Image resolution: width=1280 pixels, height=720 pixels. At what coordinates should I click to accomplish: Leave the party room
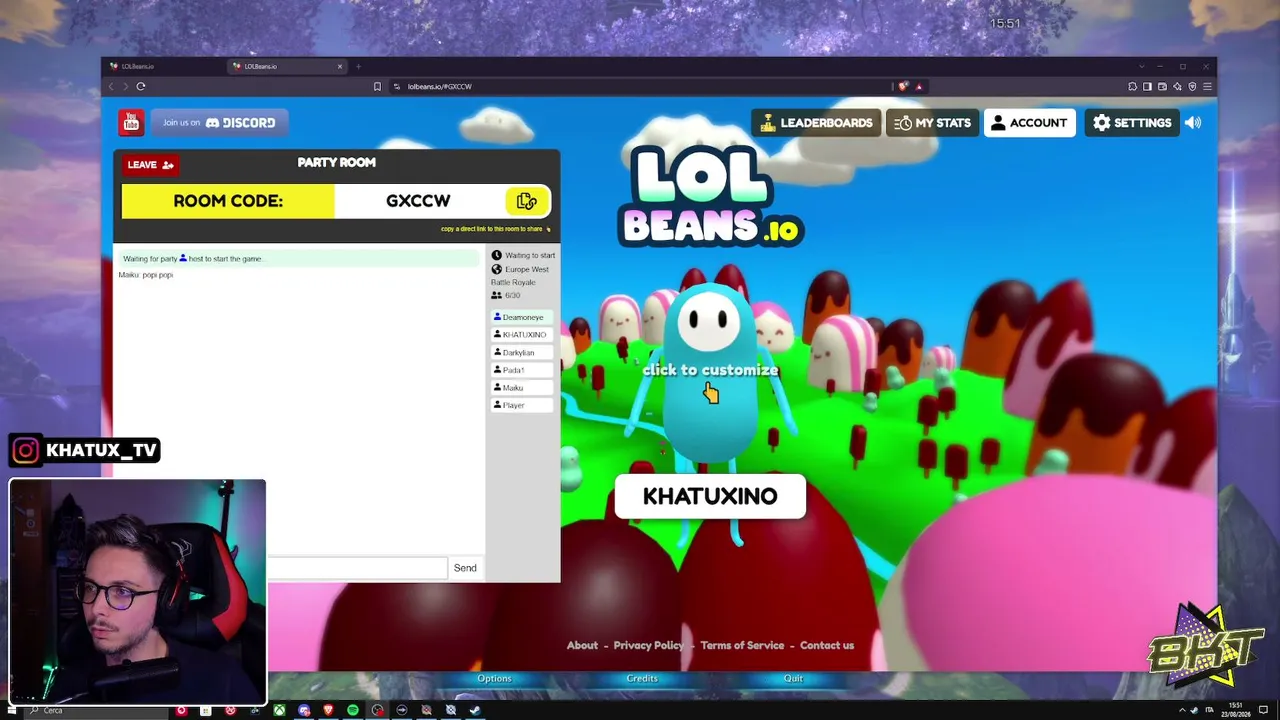point(150,165)
